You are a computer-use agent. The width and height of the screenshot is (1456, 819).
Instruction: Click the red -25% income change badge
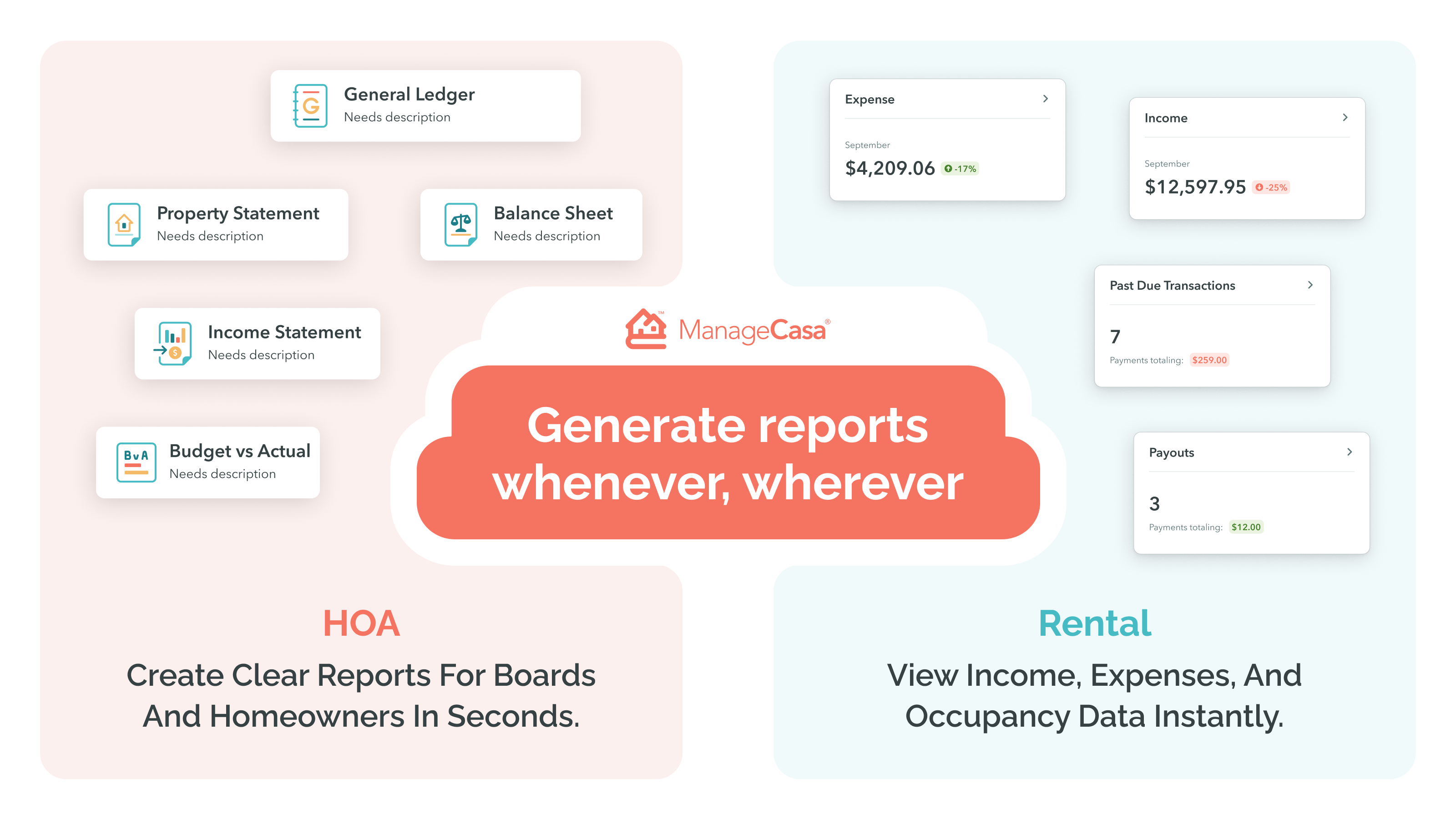pos(1271,187)
